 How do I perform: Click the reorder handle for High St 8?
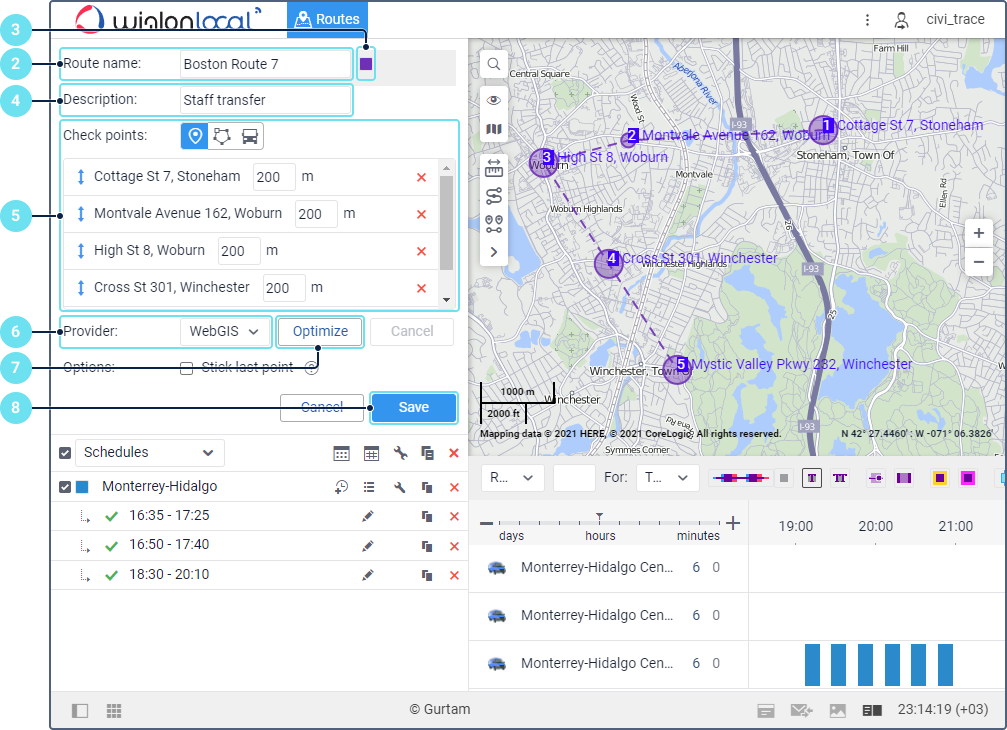[x=81, y=250]
